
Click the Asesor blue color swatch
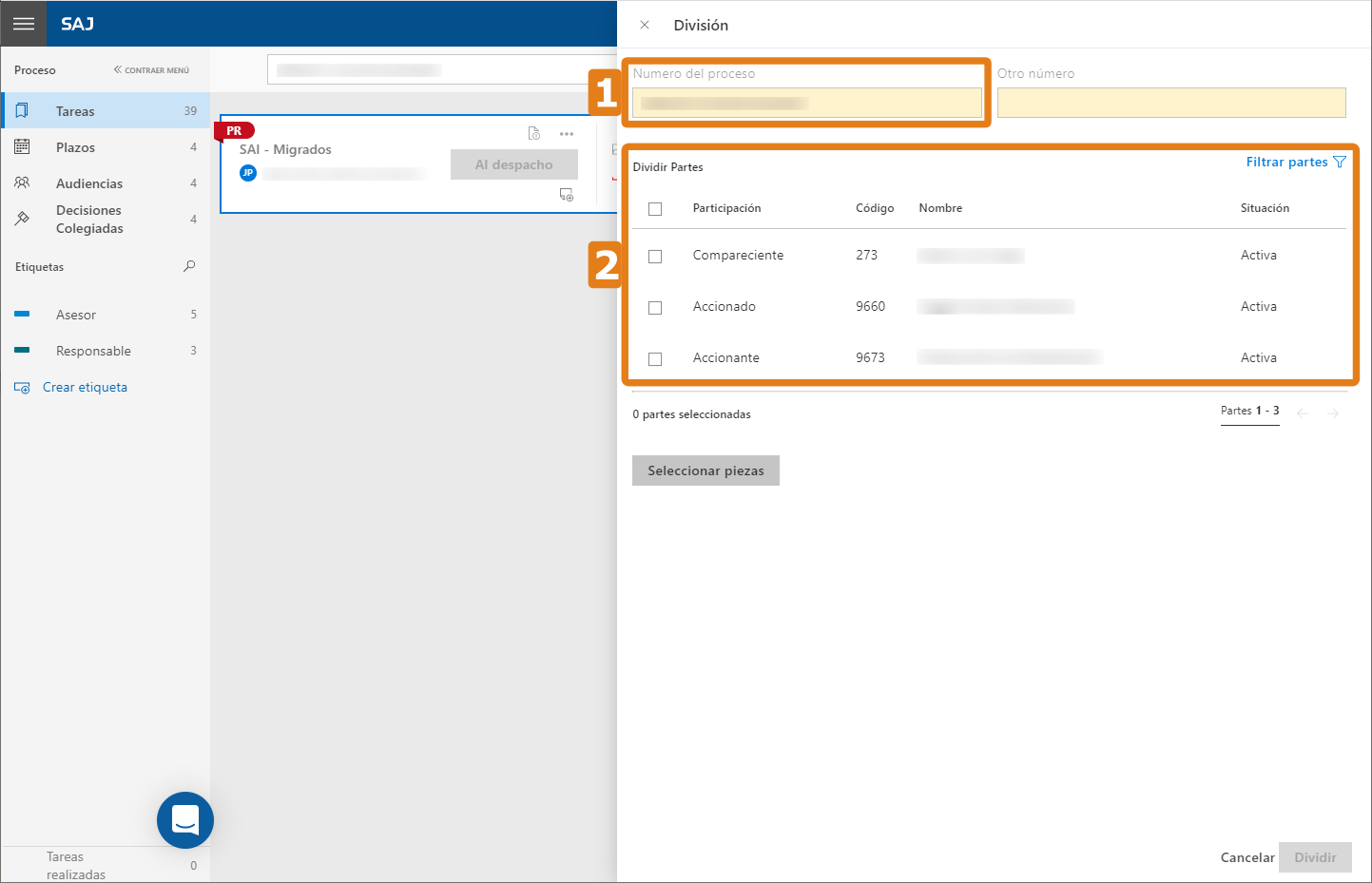point(22,314)
